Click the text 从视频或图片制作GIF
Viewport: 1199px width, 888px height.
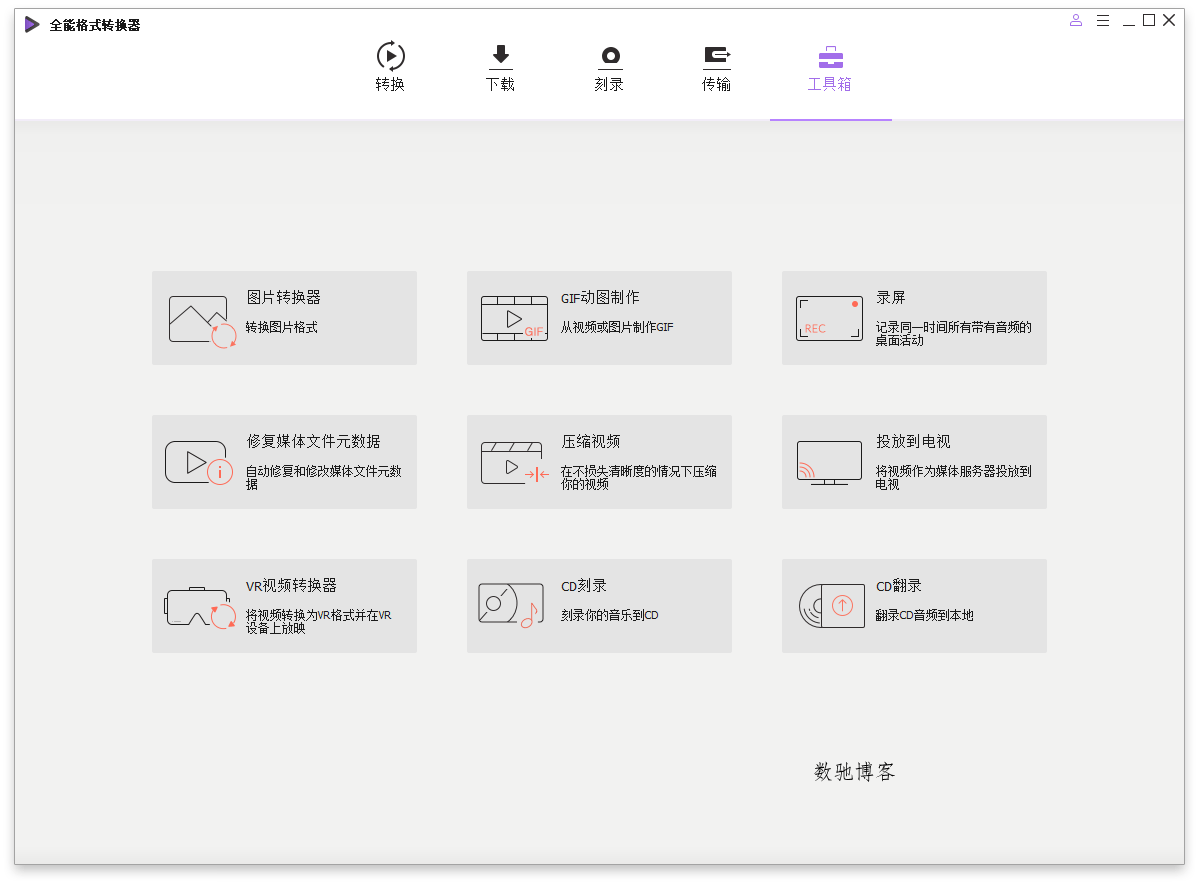[617, 327]
